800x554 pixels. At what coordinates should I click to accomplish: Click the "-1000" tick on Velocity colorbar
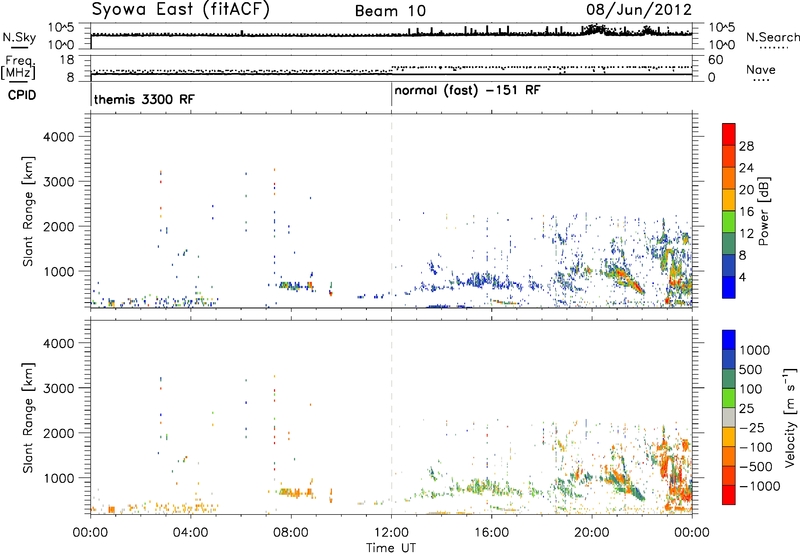(759, 486)
